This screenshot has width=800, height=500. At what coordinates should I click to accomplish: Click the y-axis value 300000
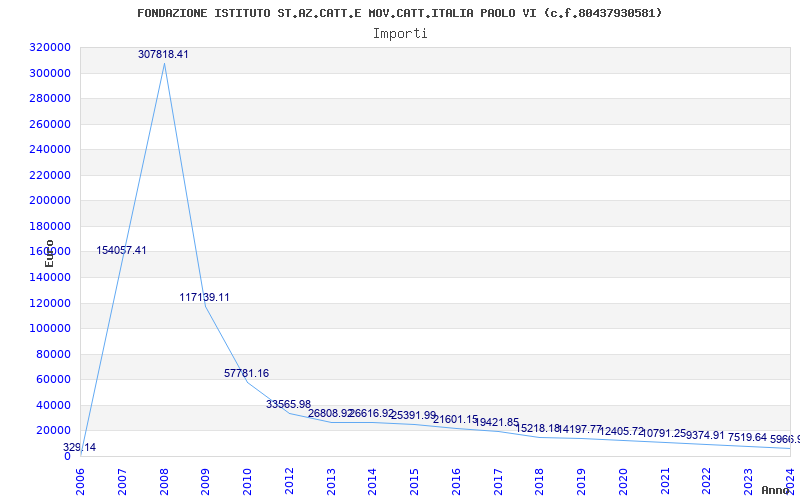click(x=50, y=73)
